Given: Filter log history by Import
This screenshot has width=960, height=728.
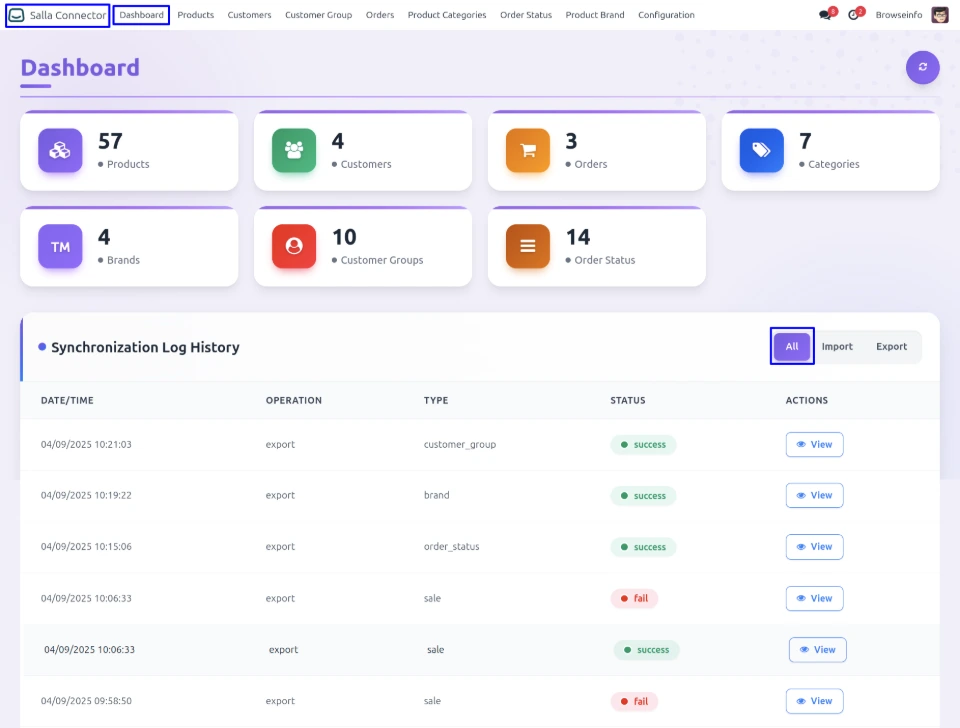Looking at the screenshot, I should pyautogui.click(x=837, y=347).
